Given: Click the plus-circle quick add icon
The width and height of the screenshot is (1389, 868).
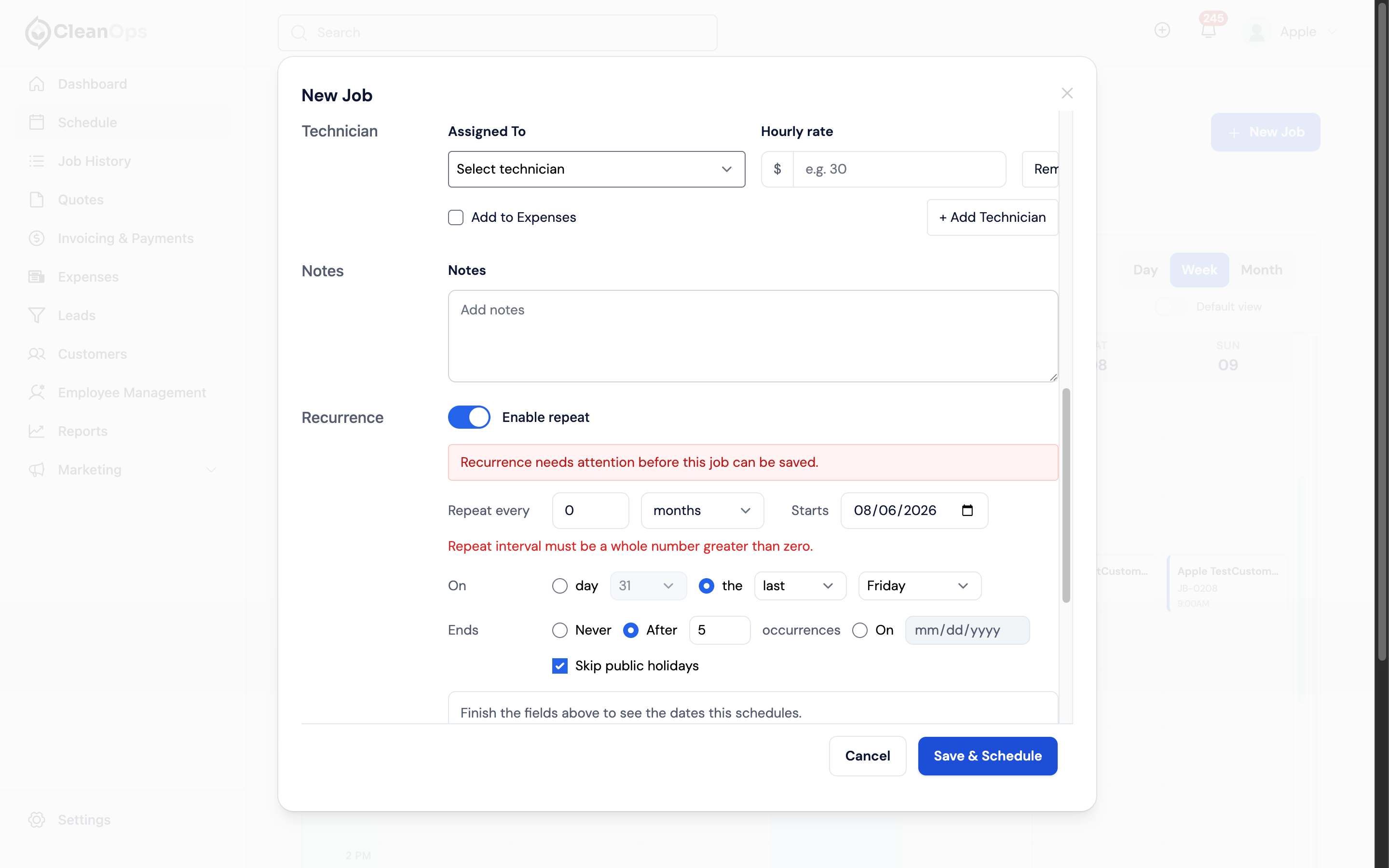Looking at the screenshot, I should point(1162,30).
